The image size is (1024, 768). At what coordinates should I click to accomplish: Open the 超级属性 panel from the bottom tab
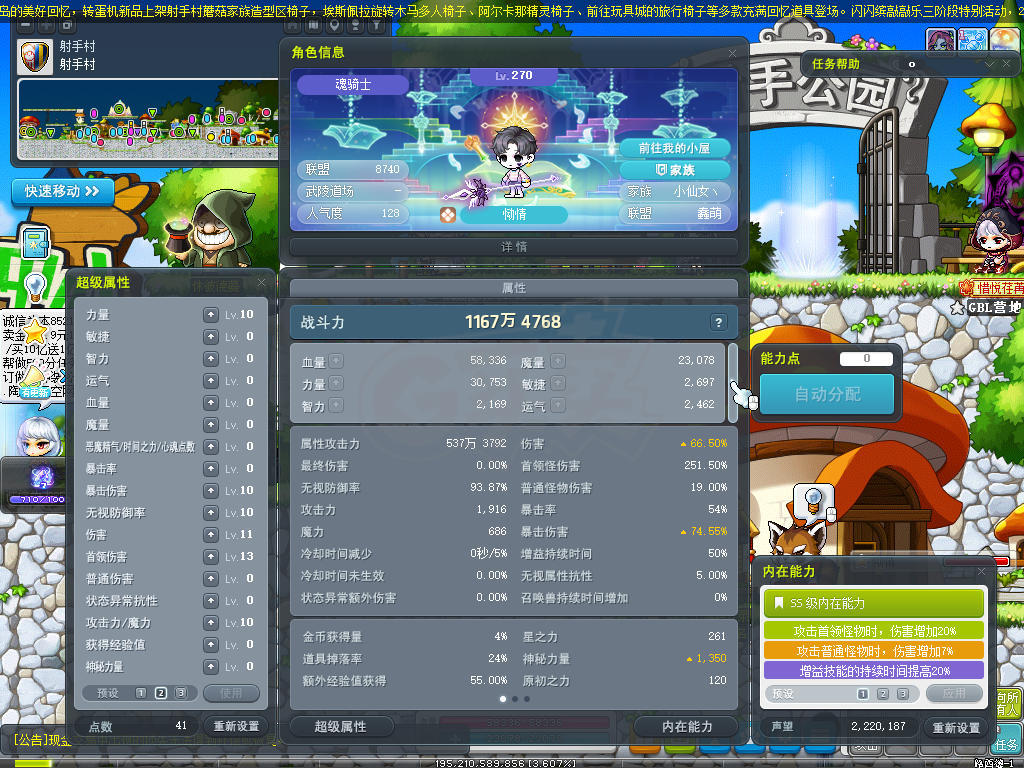pos(341,726)
